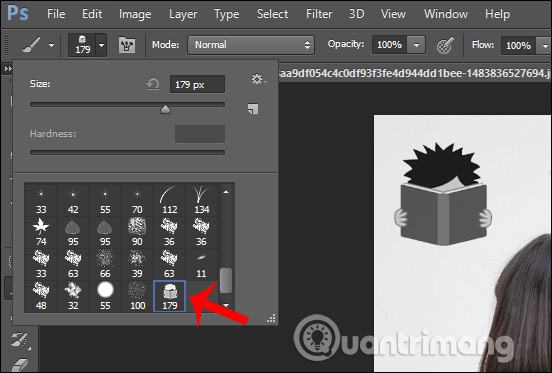
Task: Toggle the Brush panel icon
Action: (127, 45)
